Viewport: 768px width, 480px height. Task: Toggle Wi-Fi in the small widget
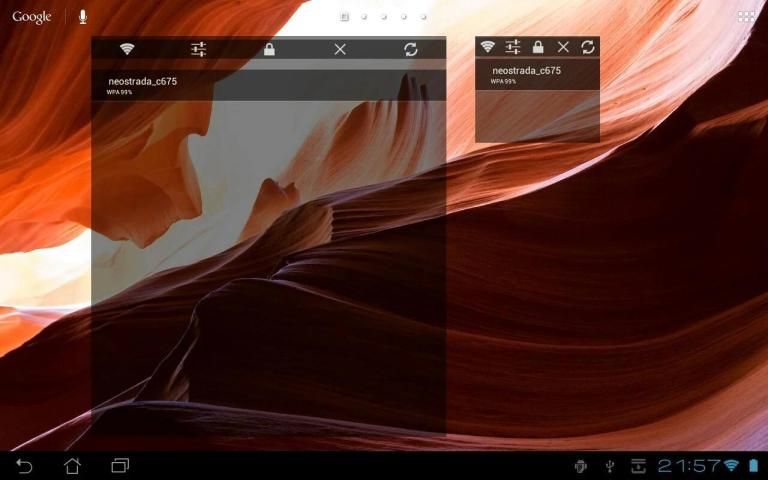coord(487,47)
